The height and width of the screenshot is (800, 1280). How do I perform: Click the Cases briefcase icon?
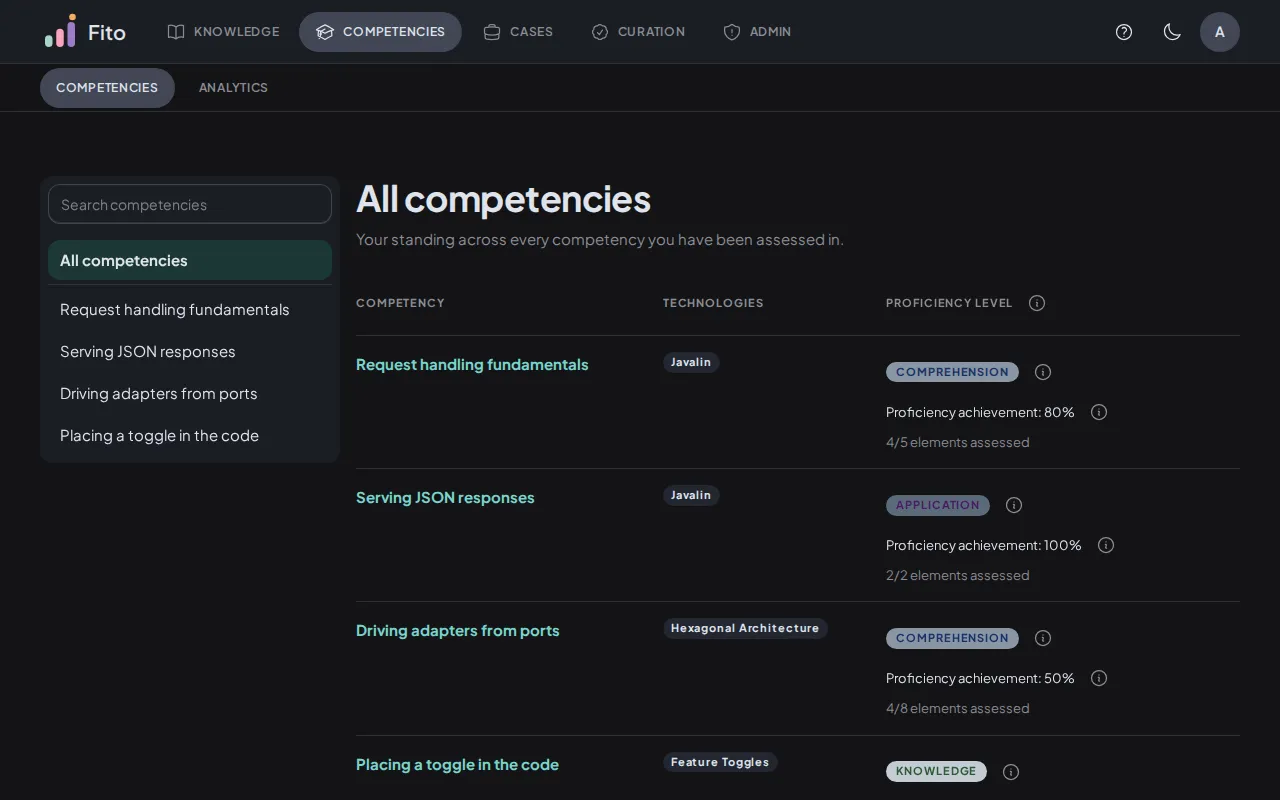click(492, 32)
